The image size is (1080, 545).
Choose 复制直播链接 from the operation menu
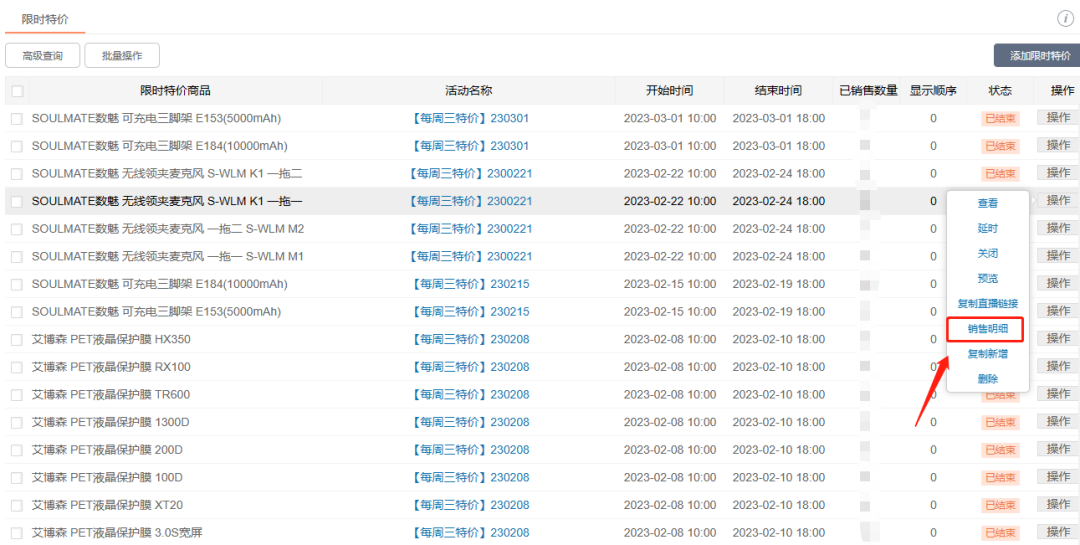tap(988, 304)
